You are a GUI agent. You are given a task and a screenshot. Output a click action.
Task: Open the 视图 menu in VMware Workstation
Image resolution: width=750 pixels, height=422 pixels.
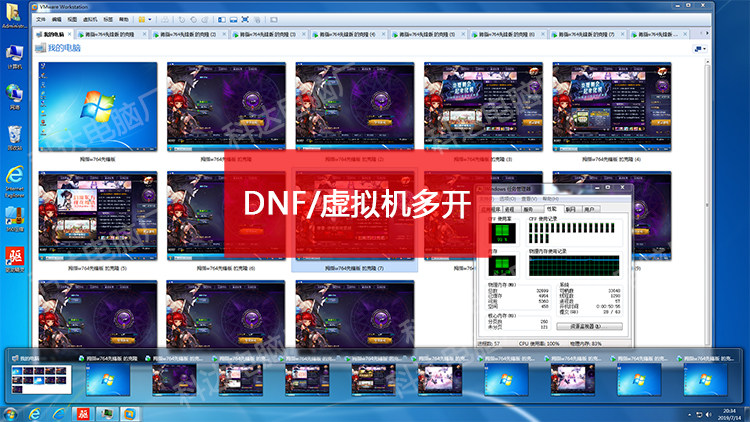pyautogui.click(x=72, y=20)
